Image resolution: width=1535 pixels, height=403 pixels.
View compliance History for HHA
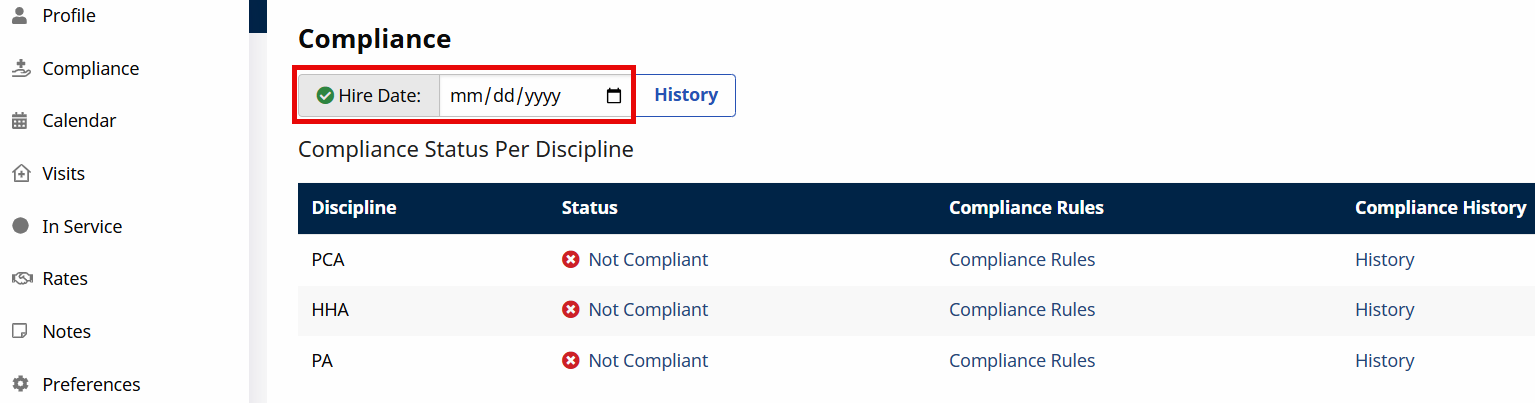pos(1384,310)
